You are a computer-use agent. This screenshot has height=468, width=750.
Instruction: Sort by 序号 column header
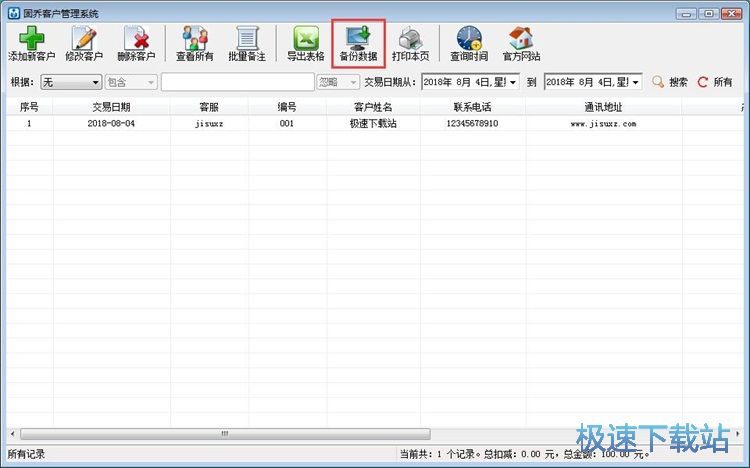tap(29, 107)
